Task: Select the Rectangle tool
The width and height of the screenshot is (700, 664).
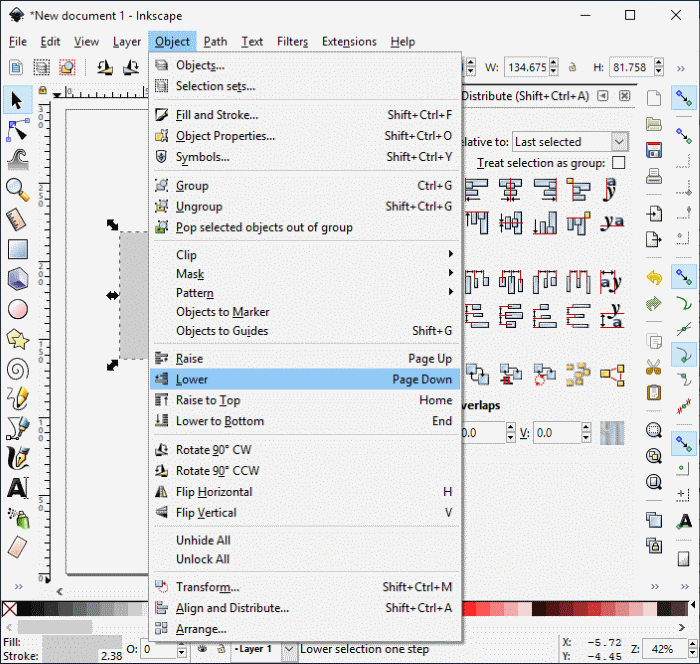Action: [18, 250]
